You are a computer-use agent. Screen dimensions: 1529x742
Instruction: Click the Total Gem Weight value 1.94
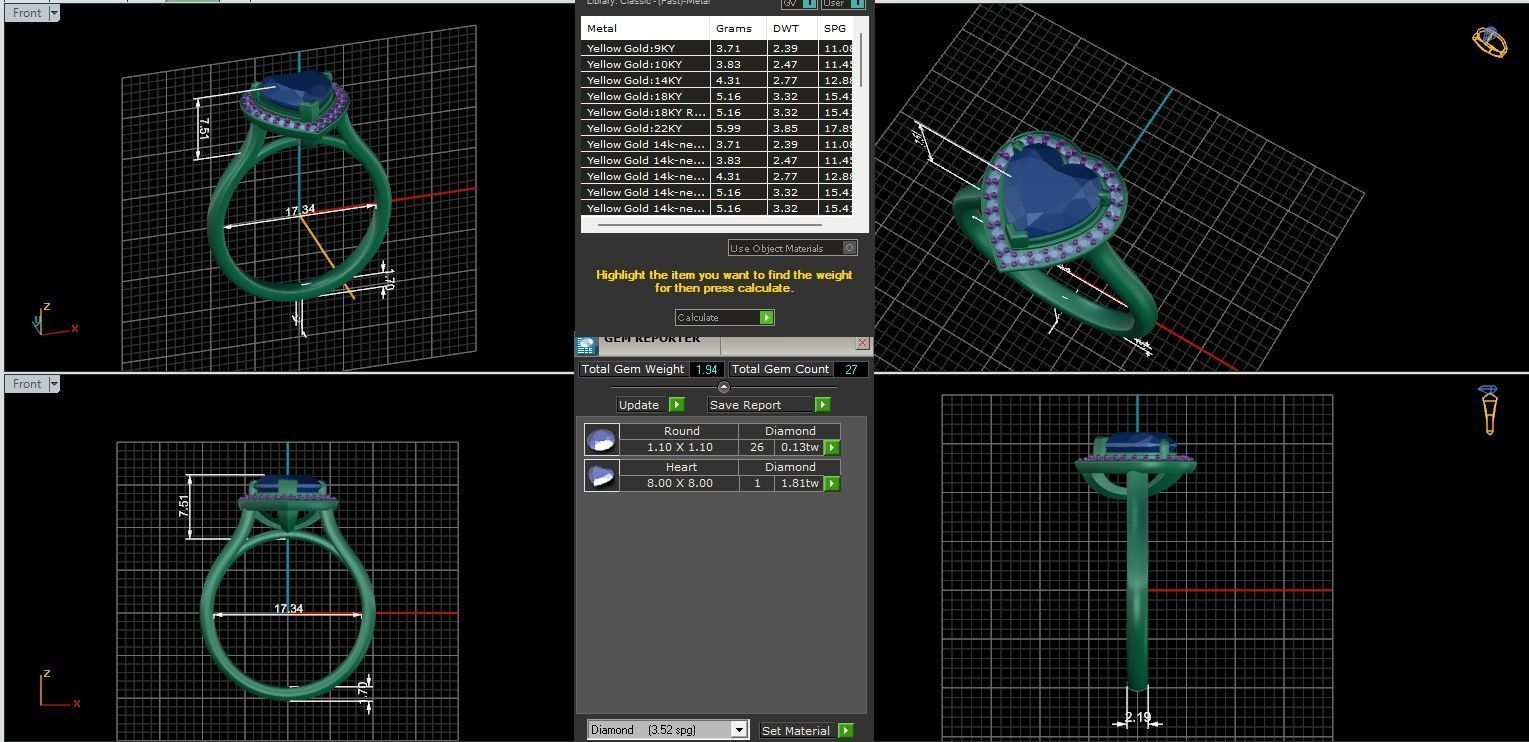pyautogui.click(x=706, y=369)
